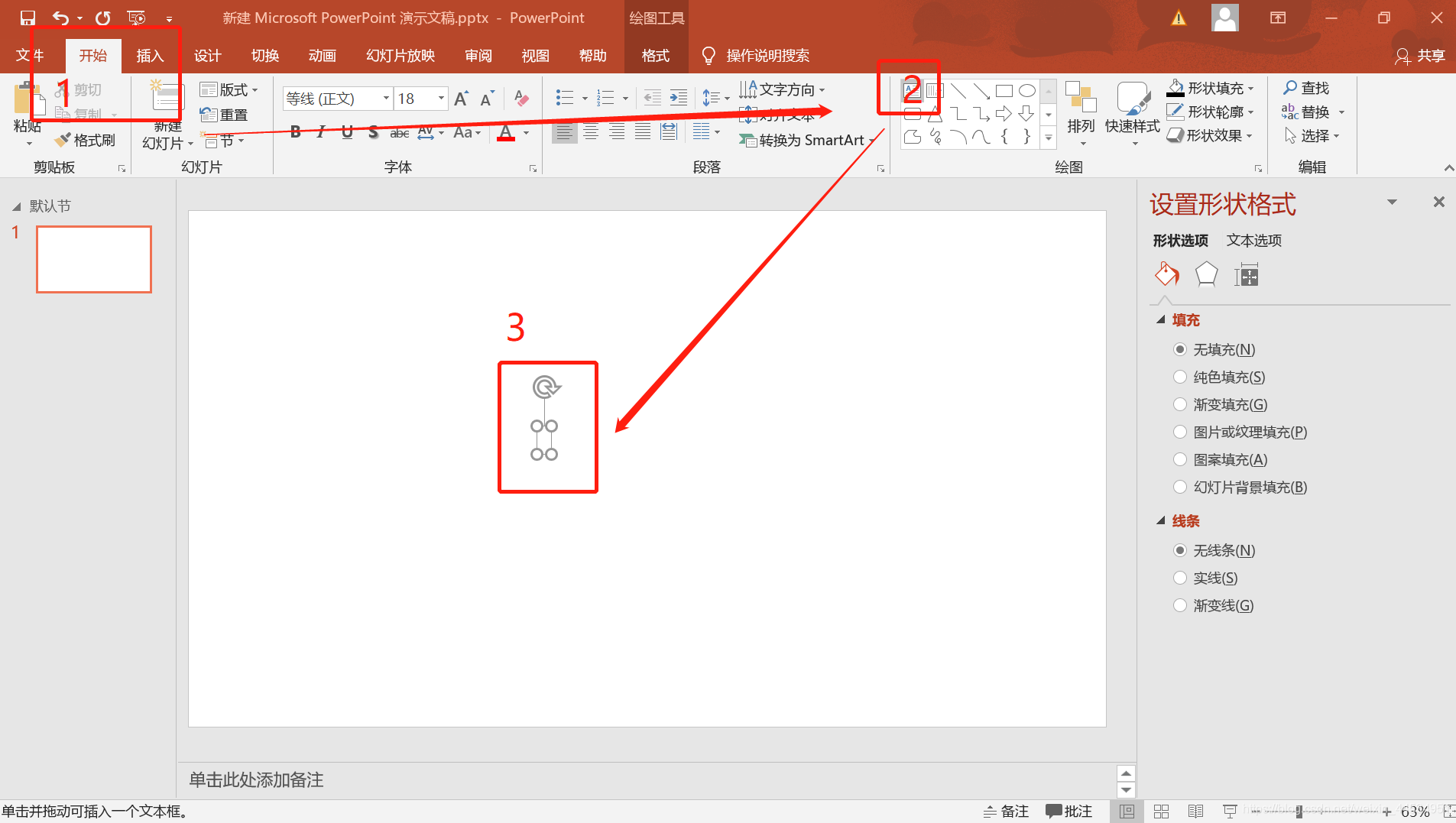Screen dimensions: 1456x823
Task: Select 图案填充 pattern fill option
Action: (x=1180, y=459)
